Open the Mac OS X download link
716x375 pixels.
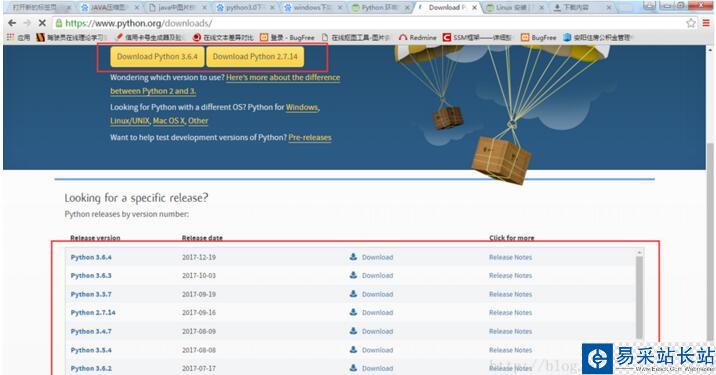[168, 121]
